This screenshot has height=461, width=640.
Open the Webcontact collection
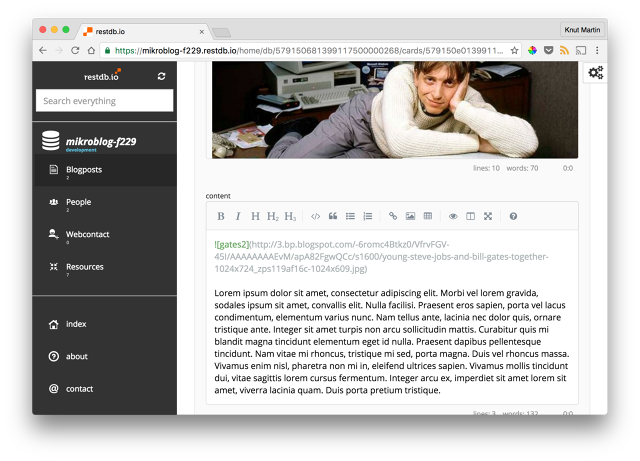106,235
